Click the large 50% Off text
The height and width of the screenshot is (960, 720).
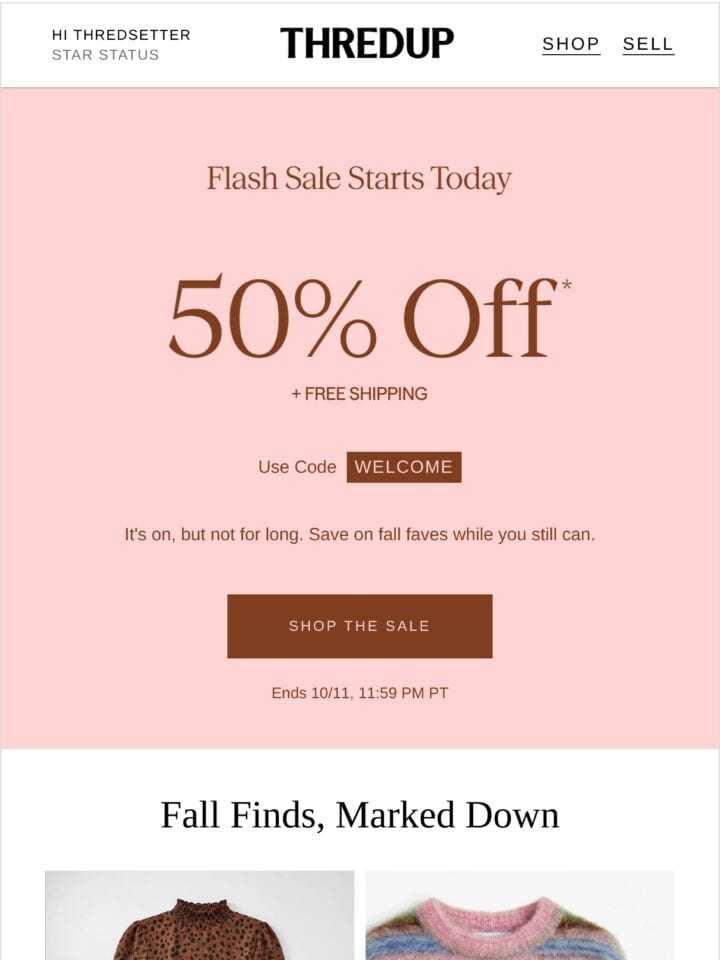(362, 317)
